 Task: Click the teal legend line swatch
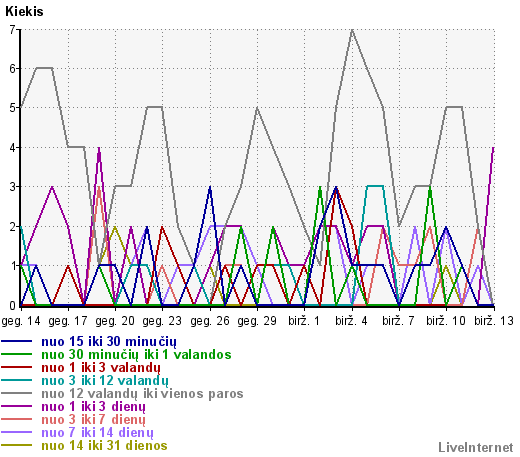17,380
